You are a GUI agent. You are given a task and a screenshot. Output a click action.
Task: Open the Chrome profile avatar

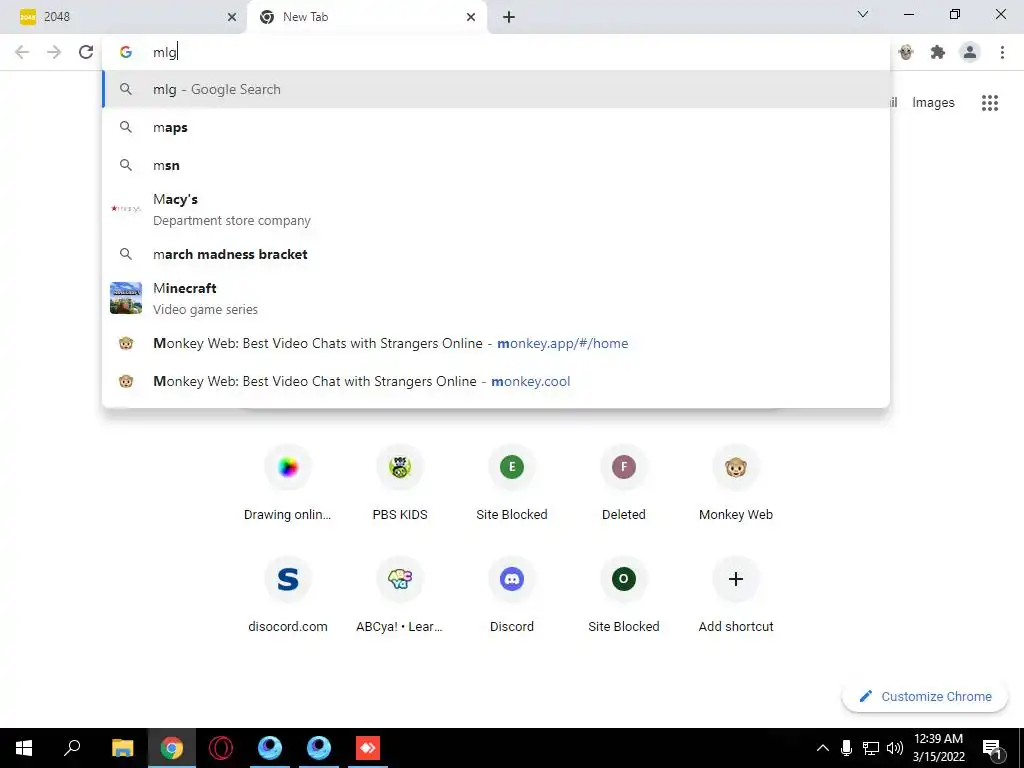(970, 52)
